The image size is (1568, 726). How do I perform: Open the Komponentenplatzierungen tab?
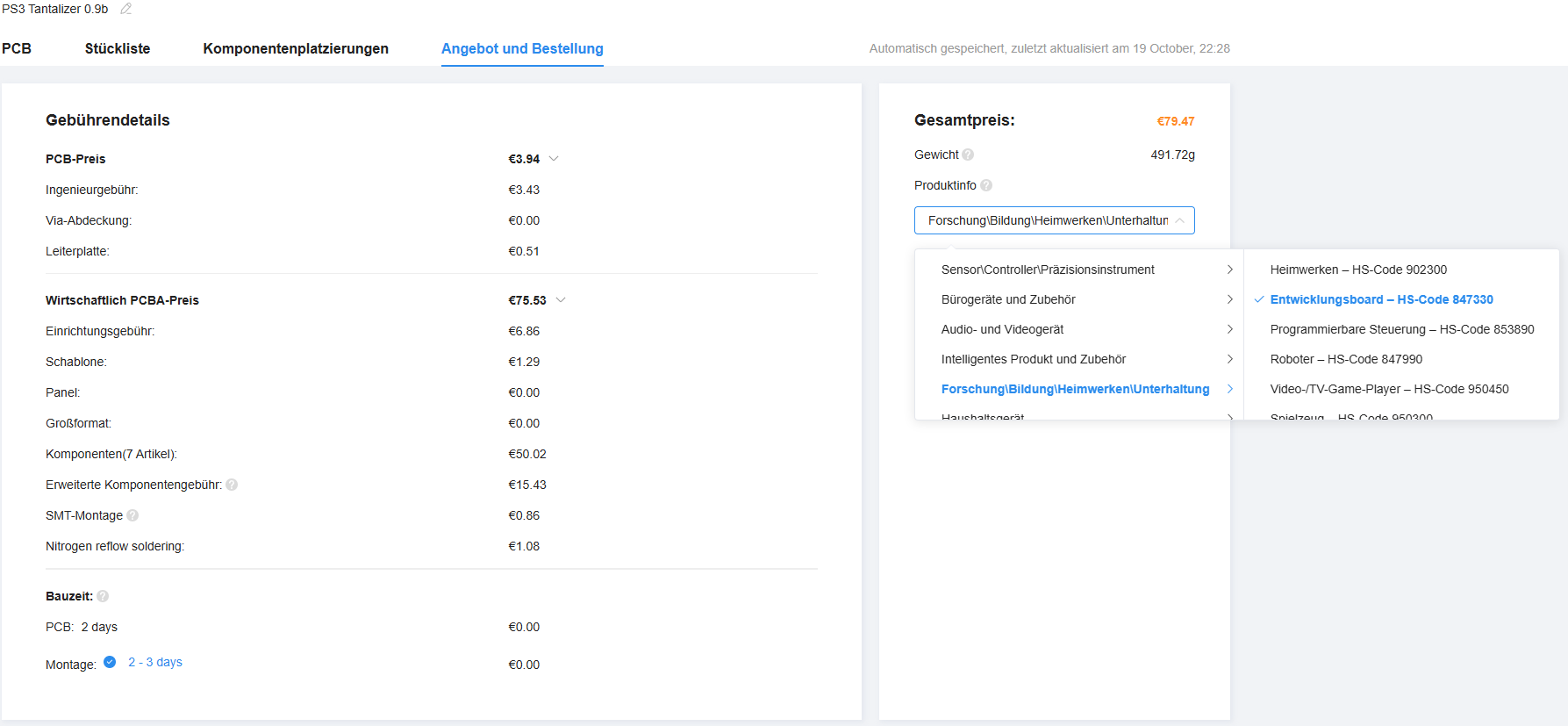coord(296,48)
